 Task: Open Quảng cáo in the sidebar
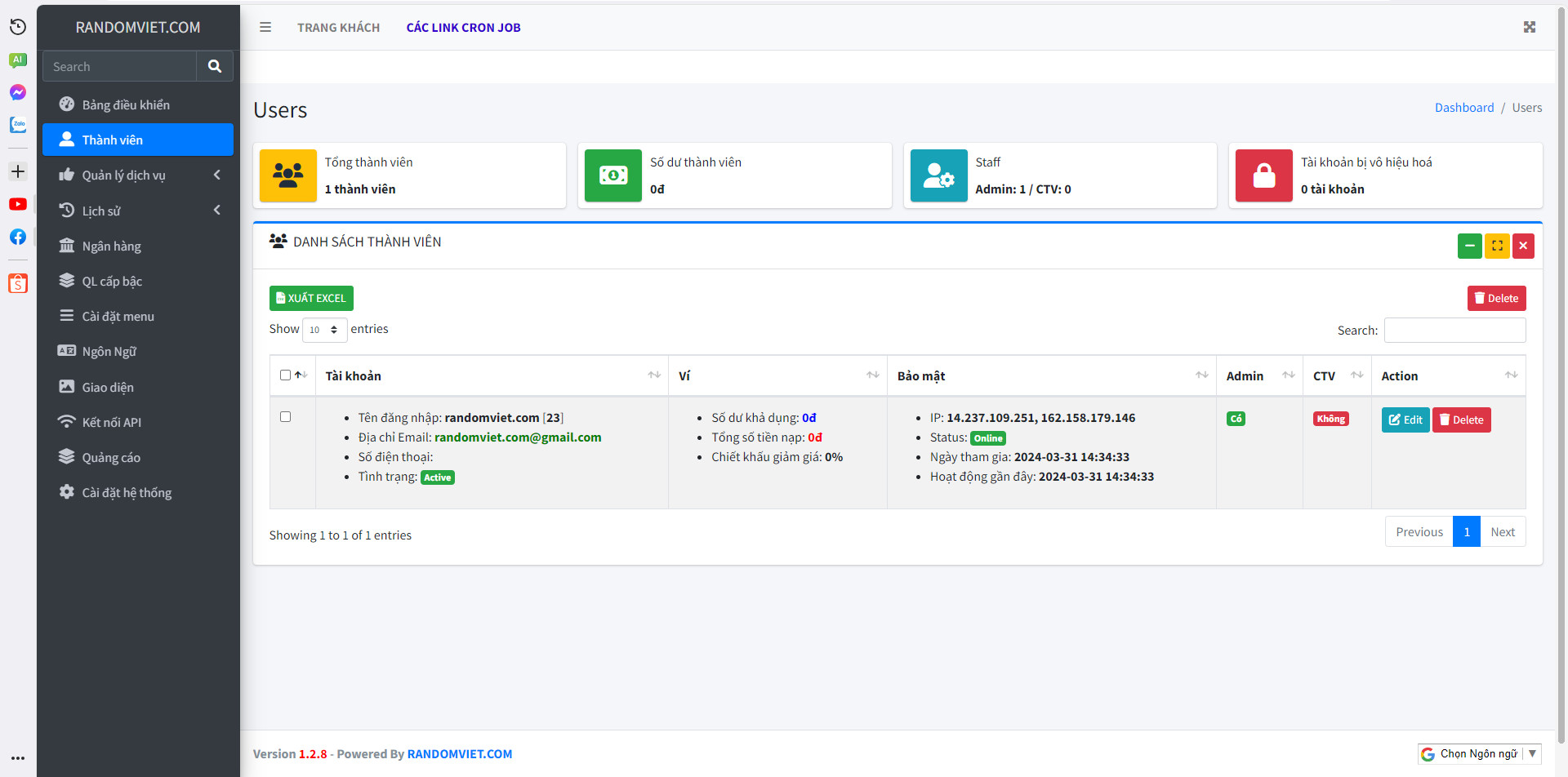[x=138, y=457]
